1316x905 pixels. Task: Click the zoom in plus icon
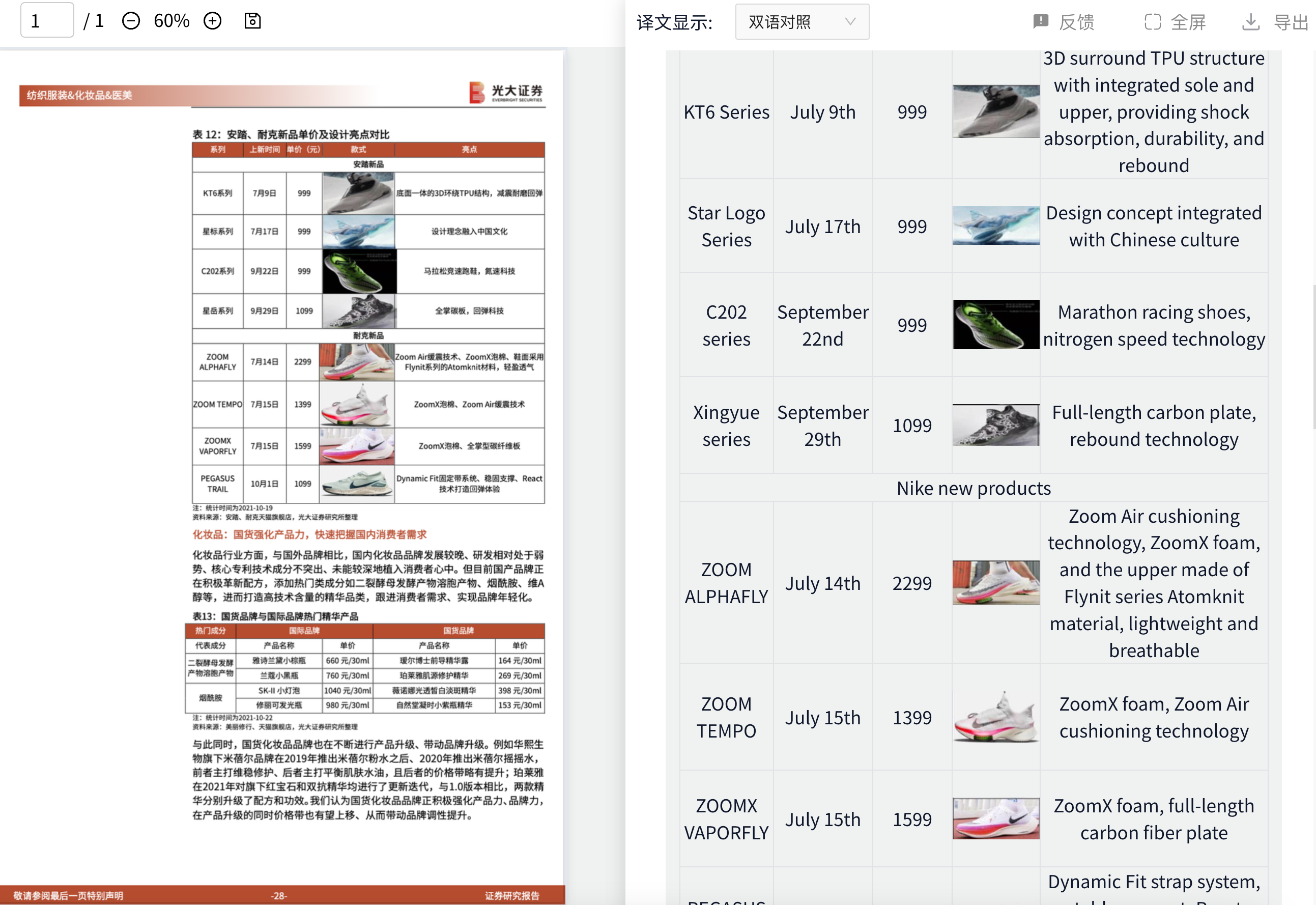tap(213, 21)
